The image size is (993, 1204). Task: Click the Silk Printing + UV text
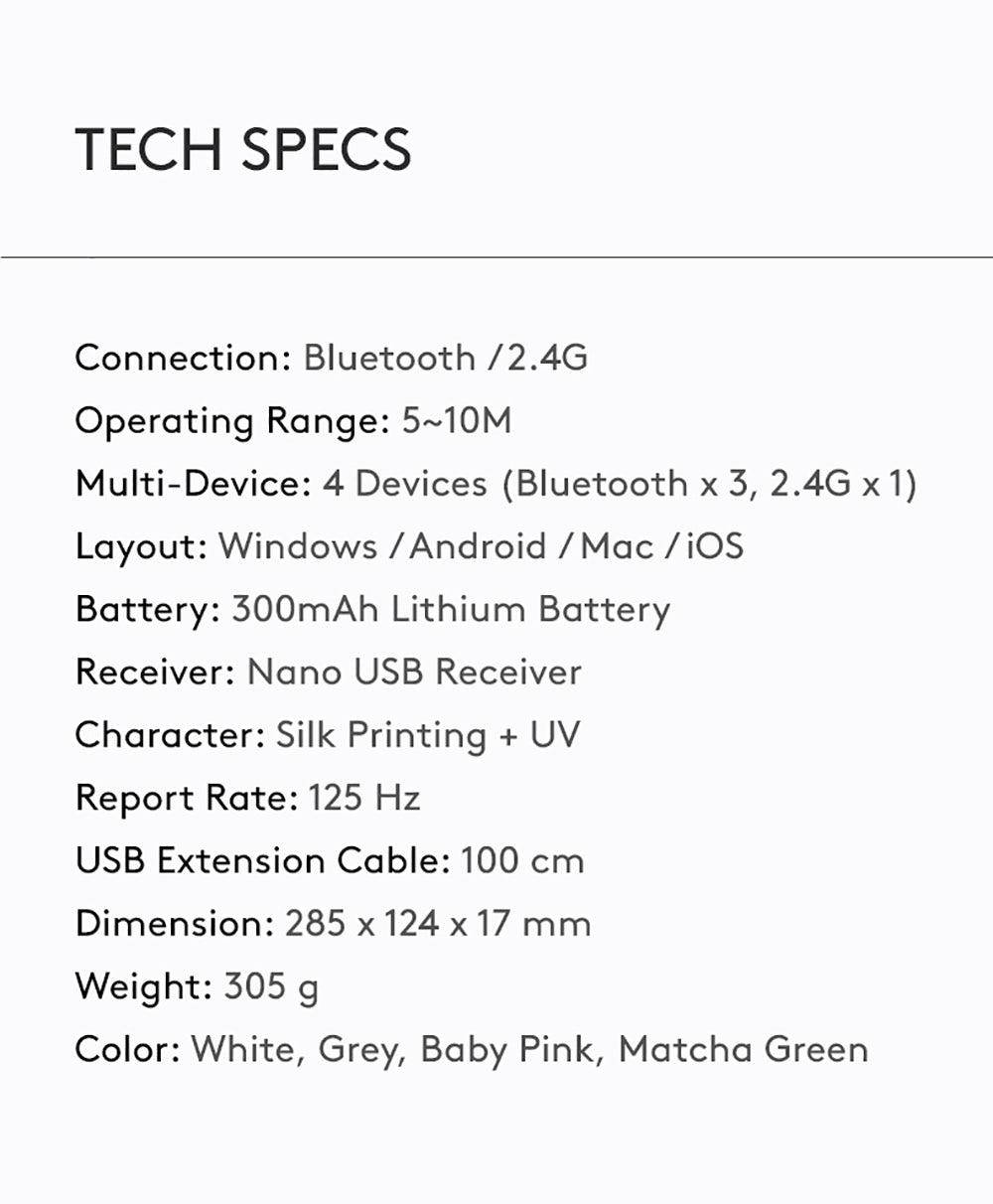428,735
